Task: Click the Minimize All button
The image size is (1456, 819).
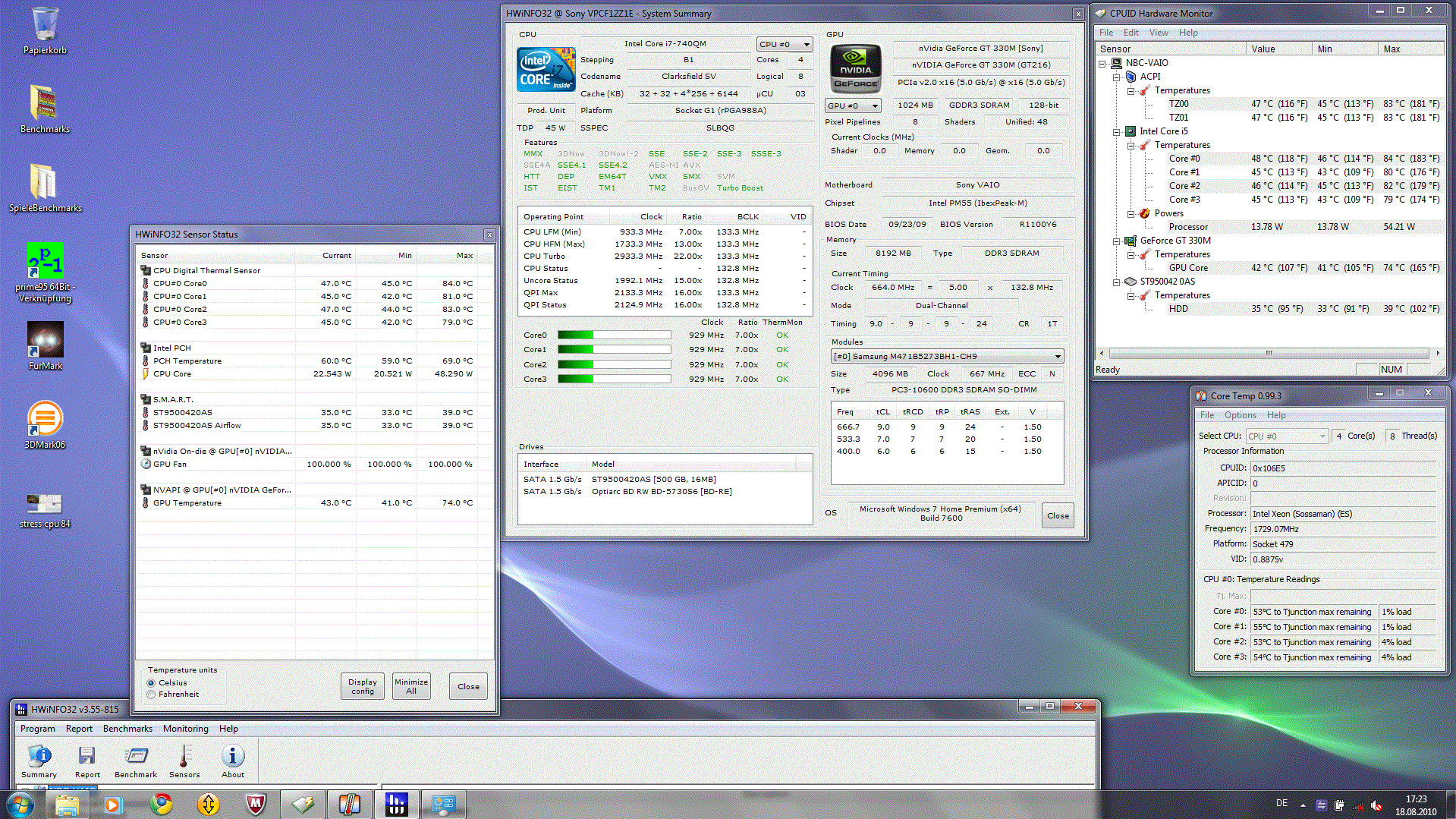Action: pyautogui.click(x=411, y=686)
